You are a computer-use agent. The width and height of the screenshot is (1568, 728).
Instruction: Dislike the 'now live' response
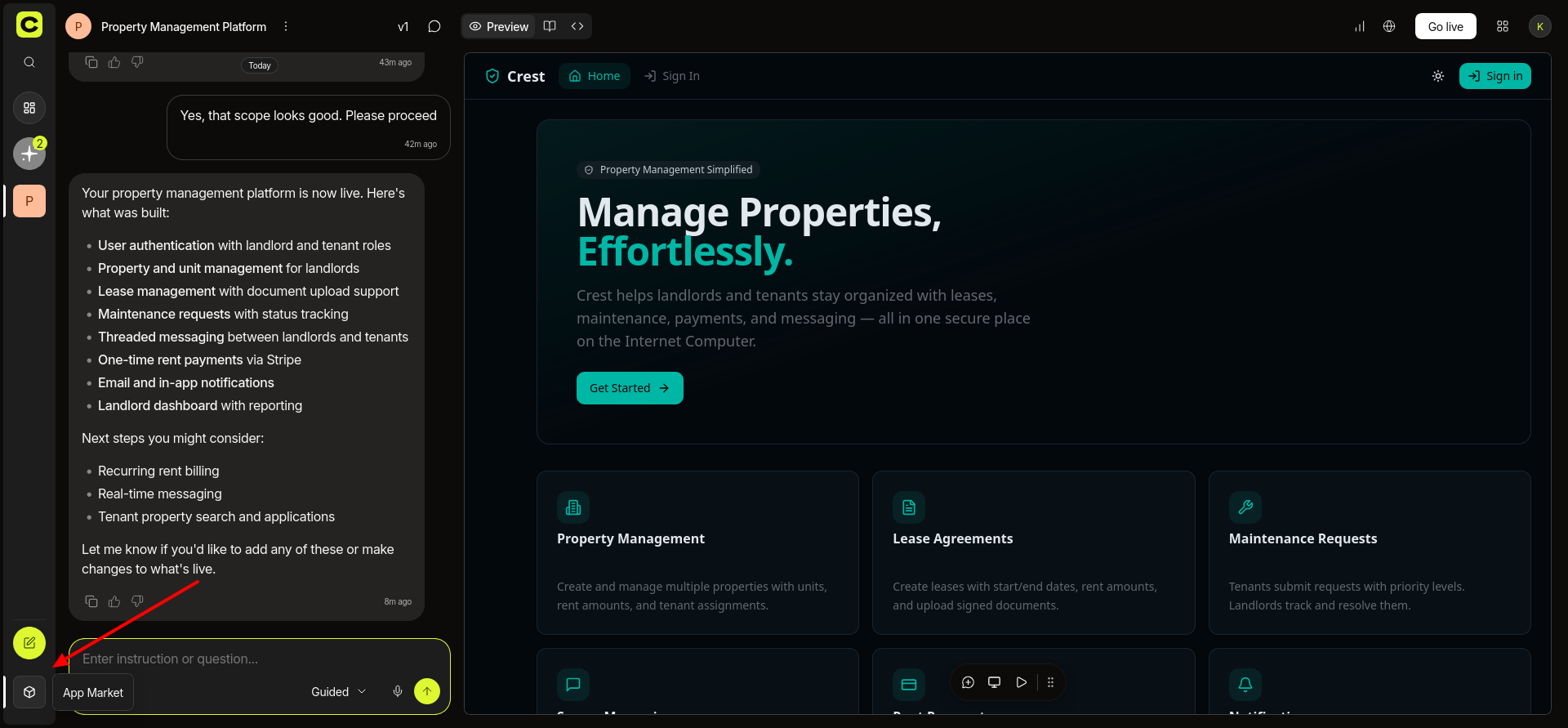[x=137, y=601]
